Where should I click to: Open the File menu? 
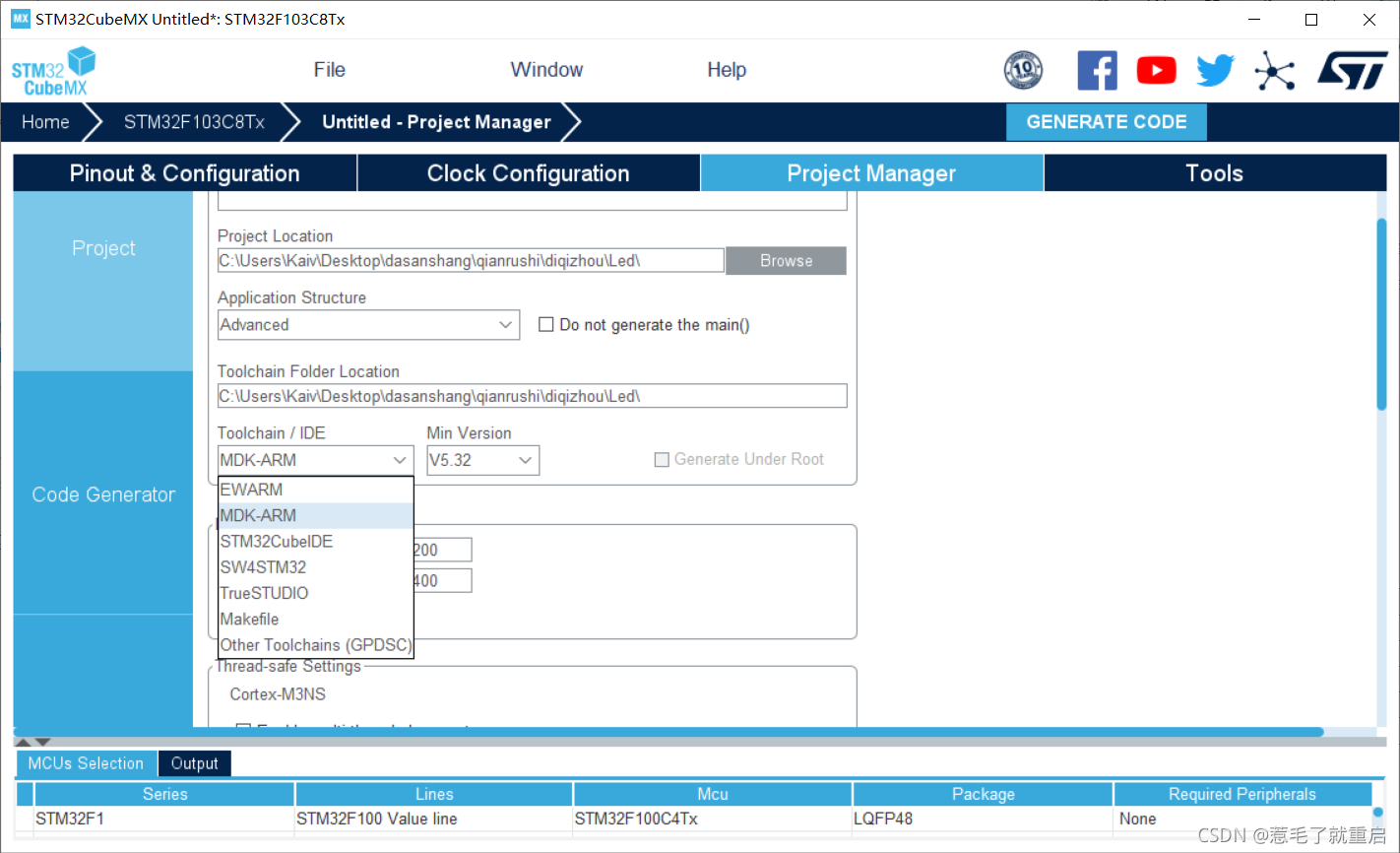[329, 70]
